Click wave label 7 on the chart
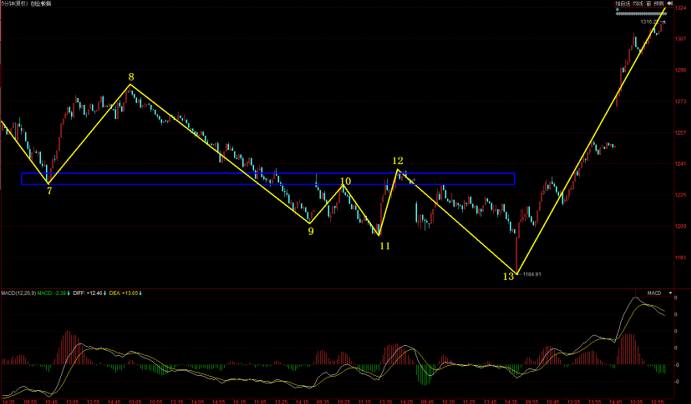This screenshot has height=404, width=691. pyautogui.click(x=49, y=190)
